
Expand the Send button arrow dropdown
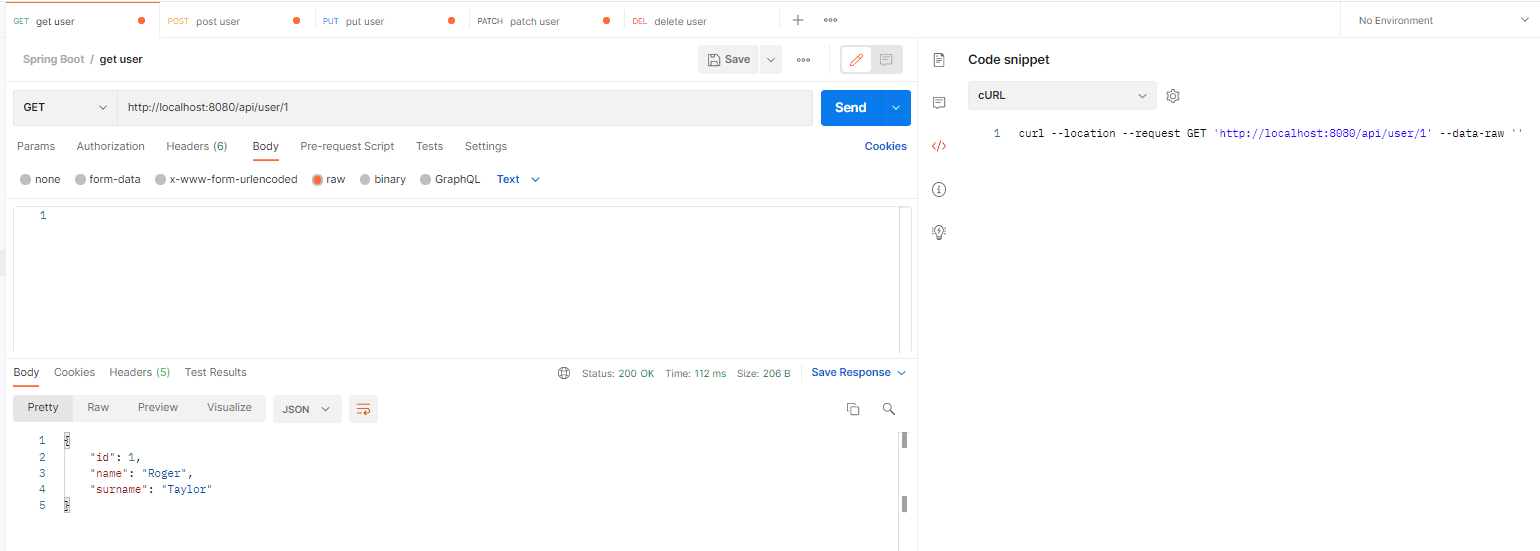point(896,108)
